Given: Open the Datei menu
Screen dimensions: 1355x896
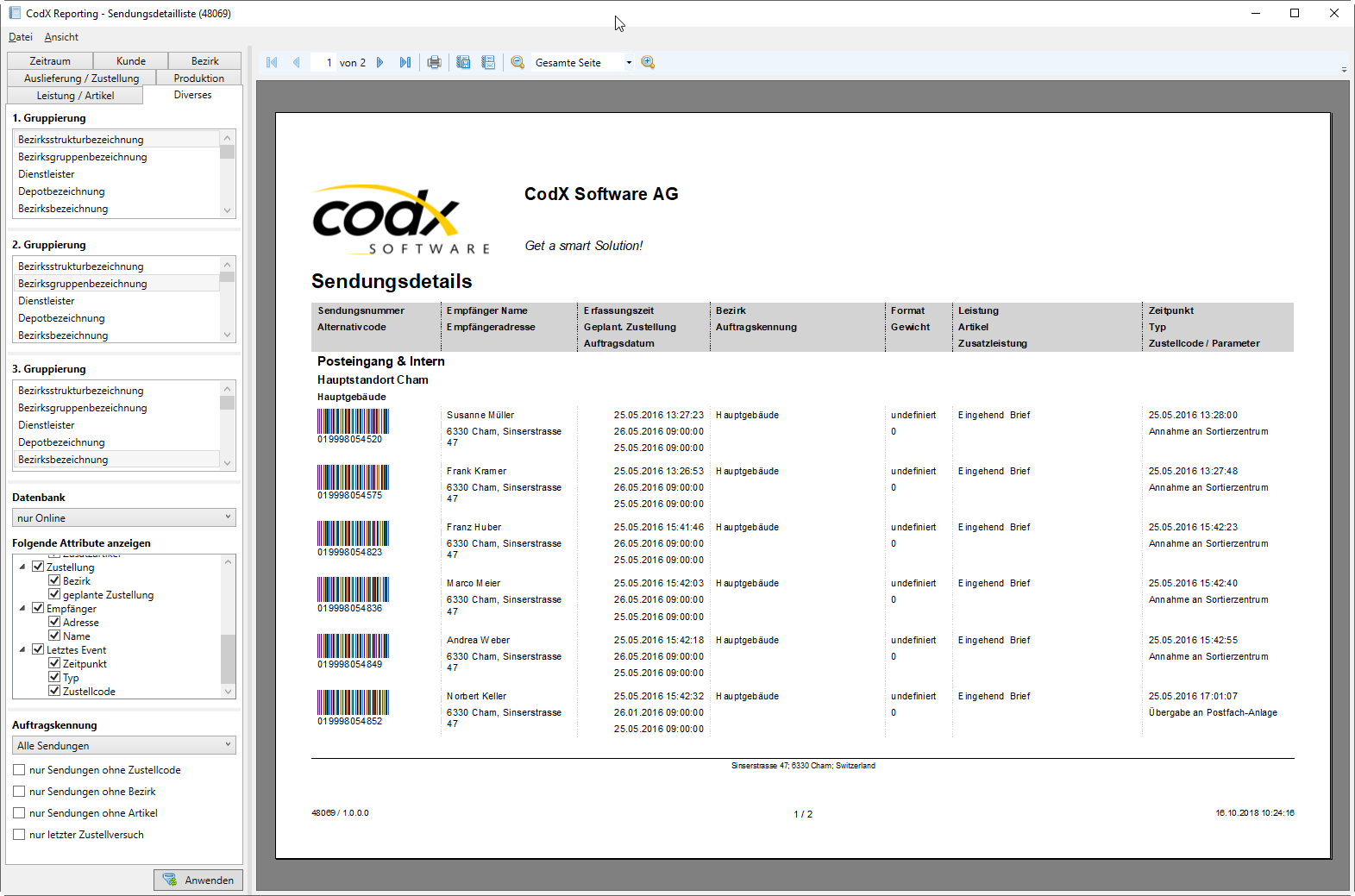Looking at the screenshot, I should point(21,37).
